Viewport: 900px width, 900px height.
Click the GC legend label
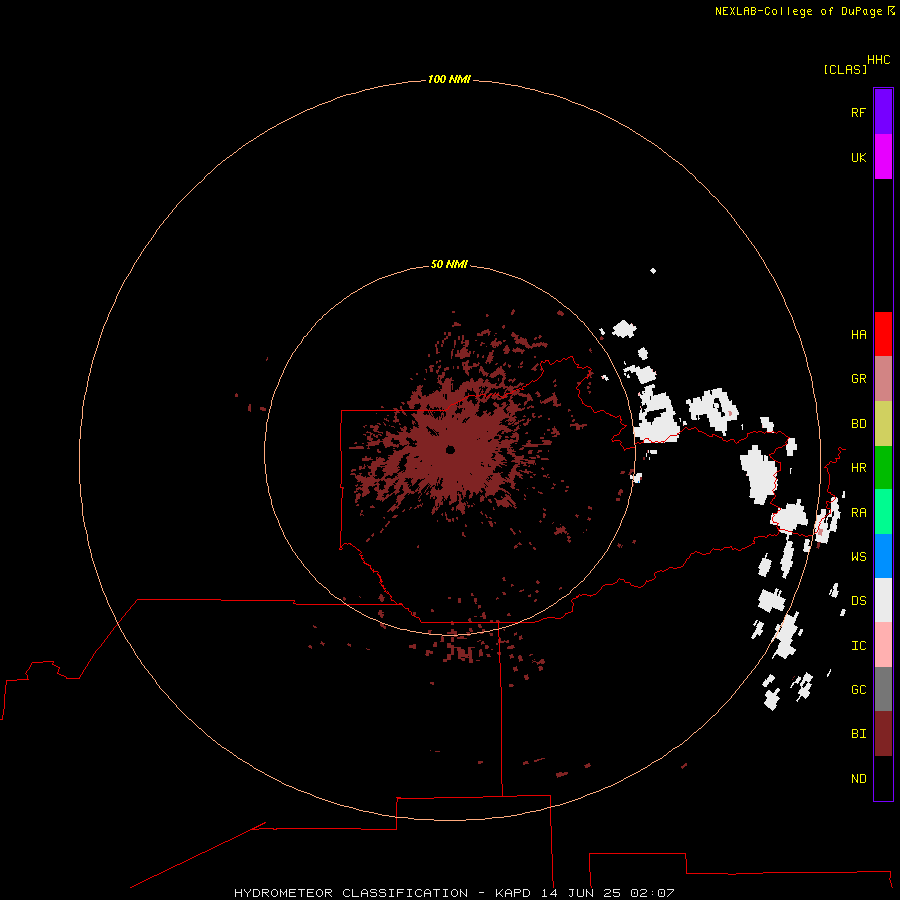click(x=858, y=689)
